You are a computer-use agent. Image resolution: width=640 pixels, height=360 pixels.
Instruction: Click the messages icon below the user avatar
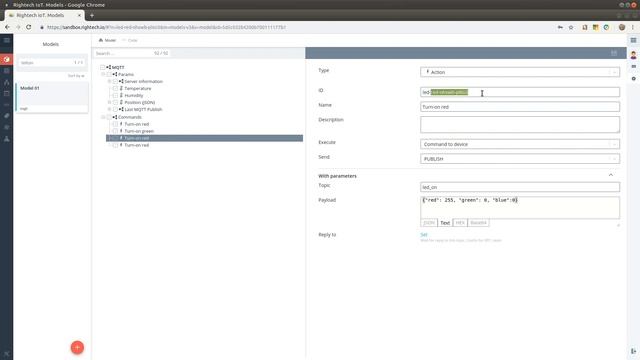click(x=633, y=67)
